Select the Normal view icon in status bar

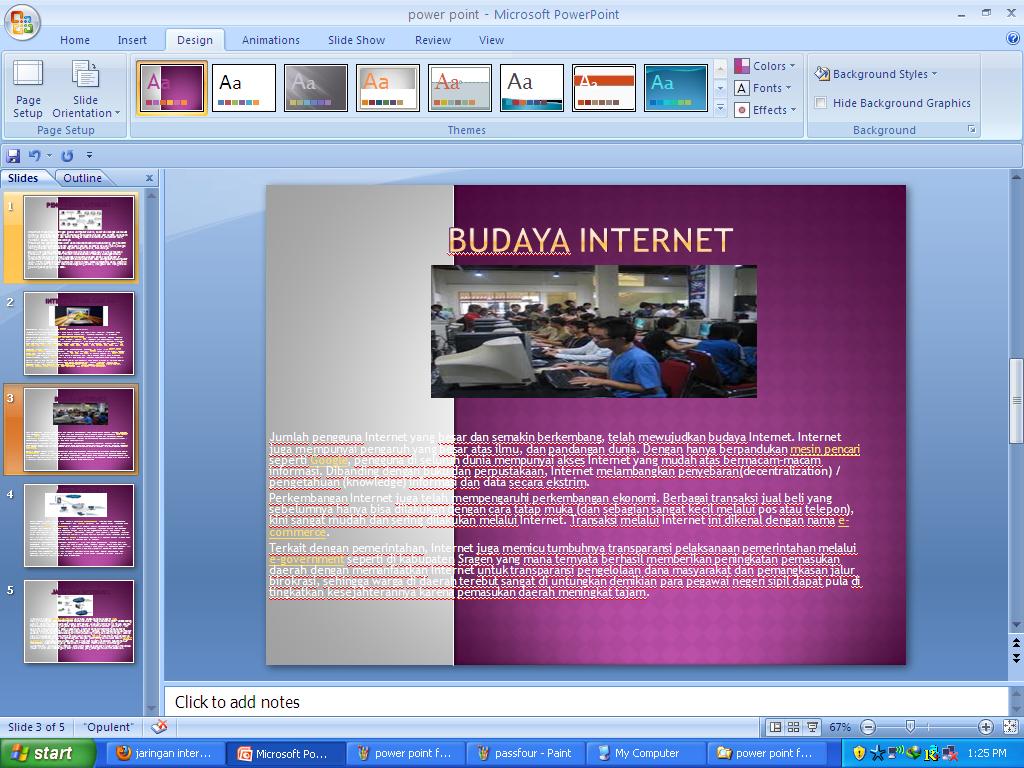click(774, 728)
